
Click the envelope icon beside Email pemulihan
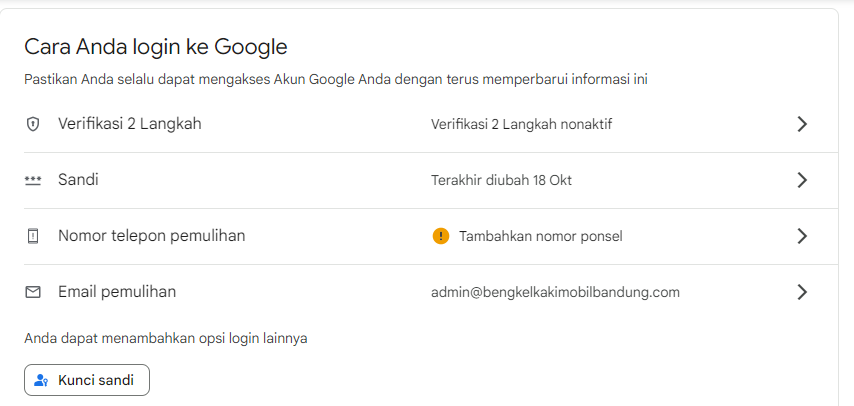(x=33, y=292)
